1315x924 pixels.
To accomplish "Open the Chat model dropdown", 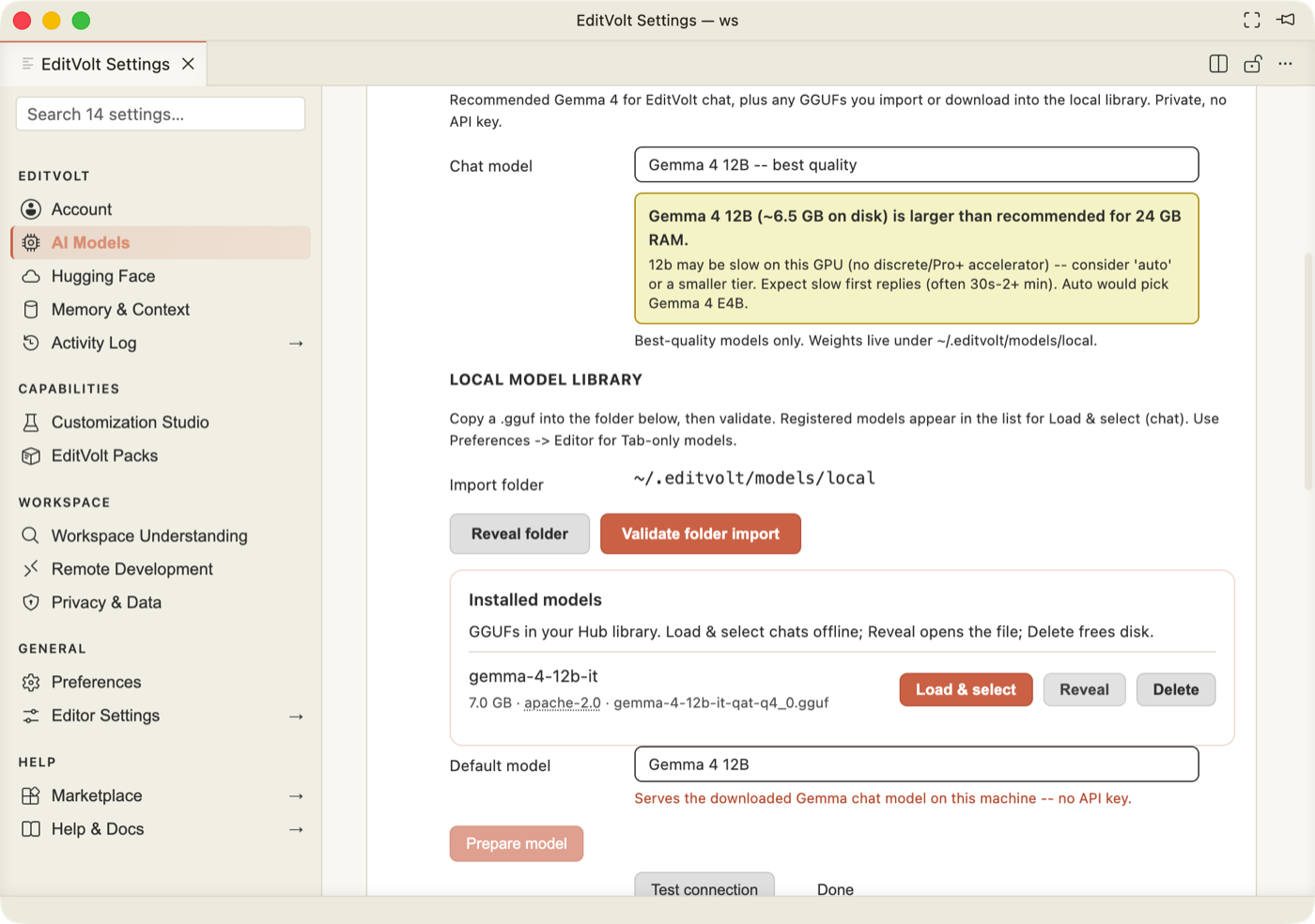I will [917, 164].
